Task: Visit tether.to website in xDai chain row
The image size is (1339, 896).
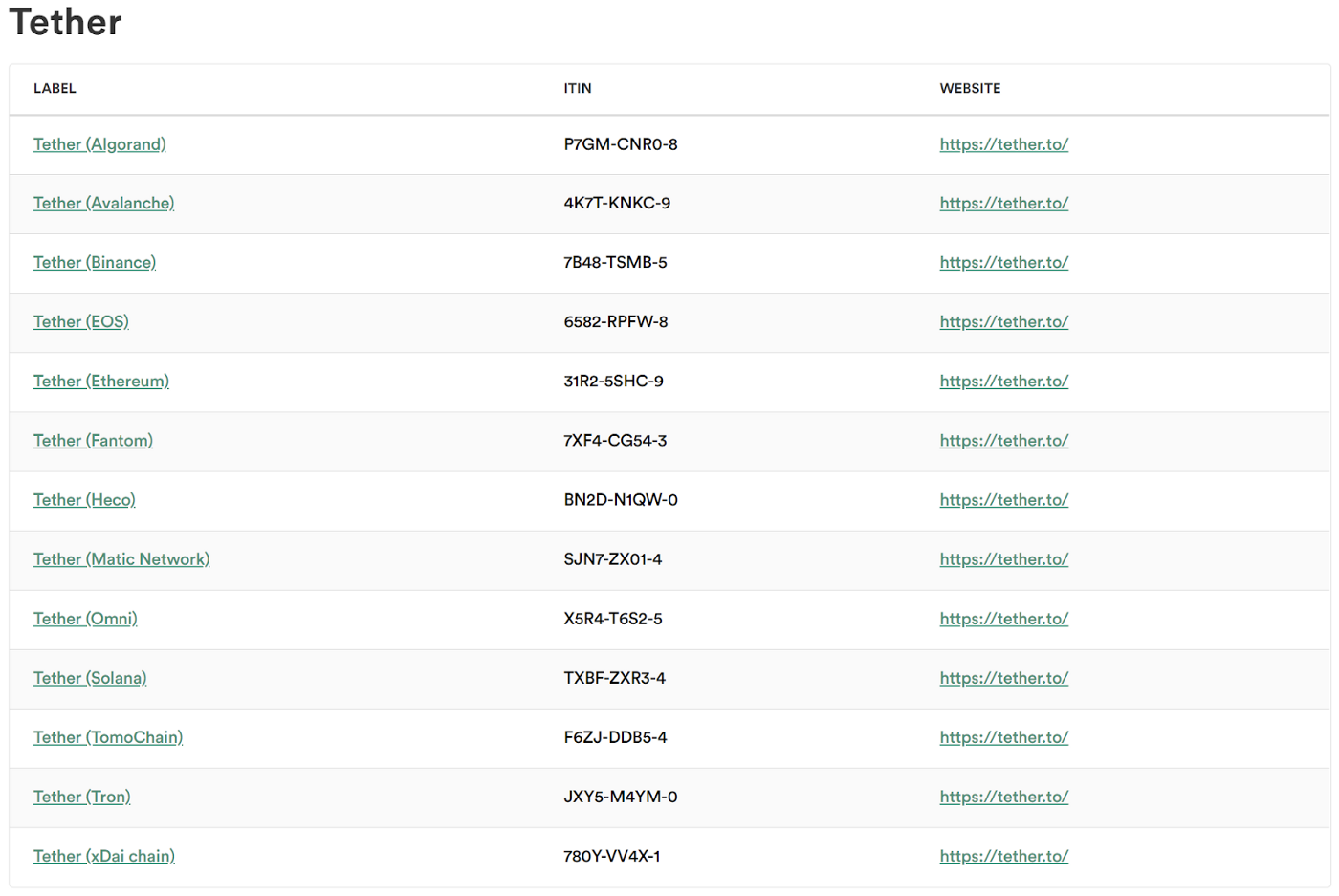Action: click(x=1004, y=856)
